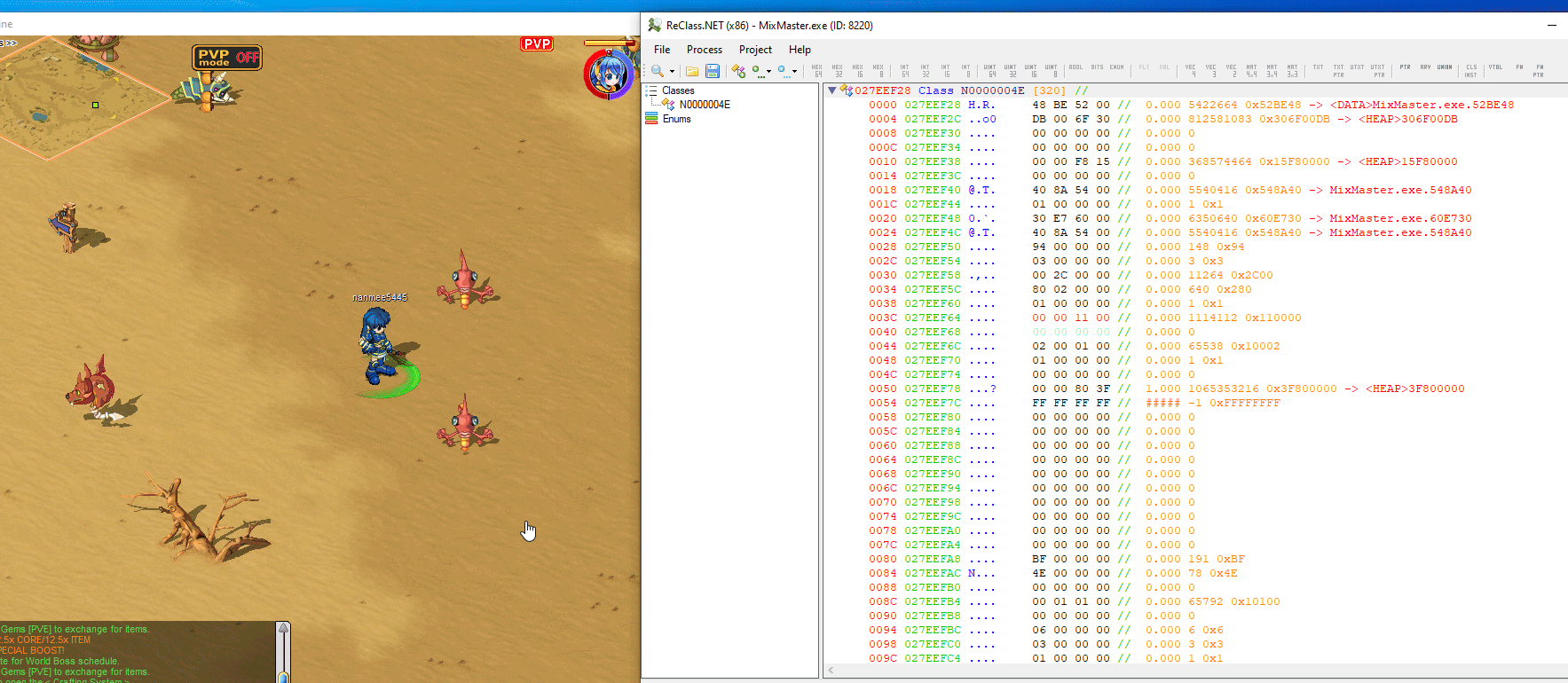
Task: Select the FN PTR node type
Action: pos(1540,71)
